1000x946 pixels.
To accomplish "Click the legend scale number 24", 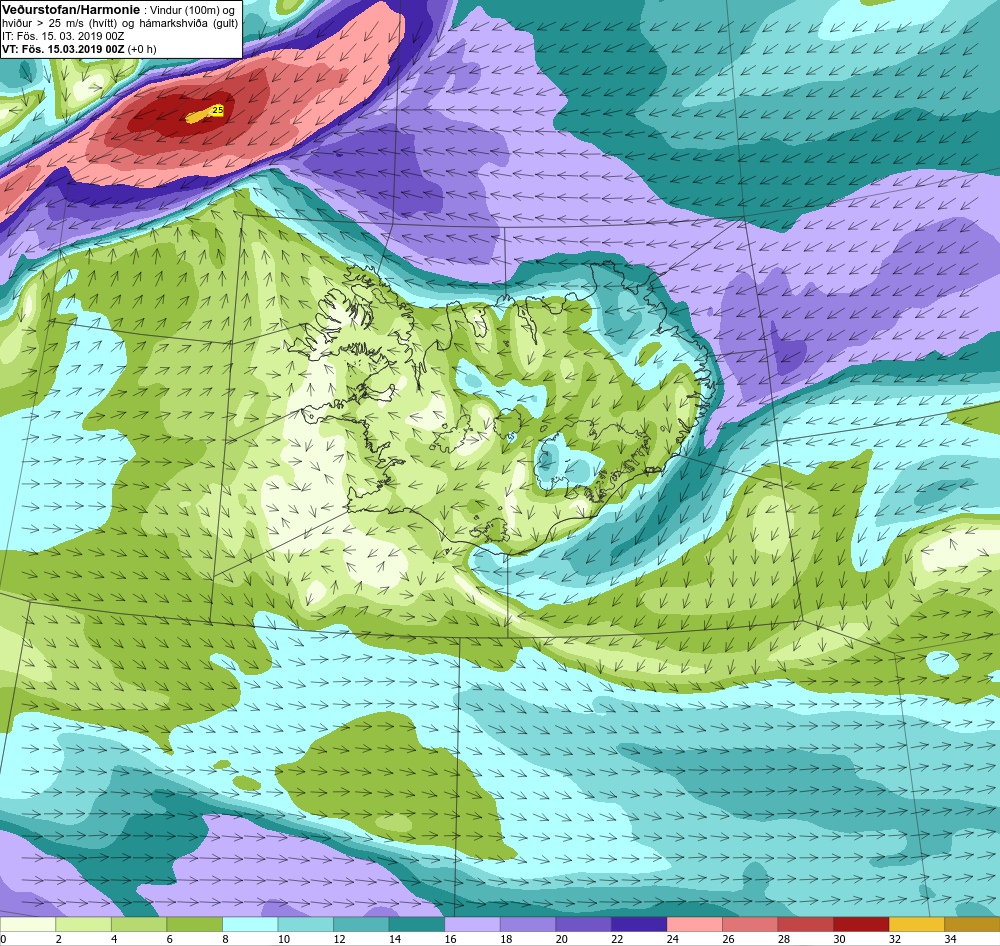I will tap(672, 938).
